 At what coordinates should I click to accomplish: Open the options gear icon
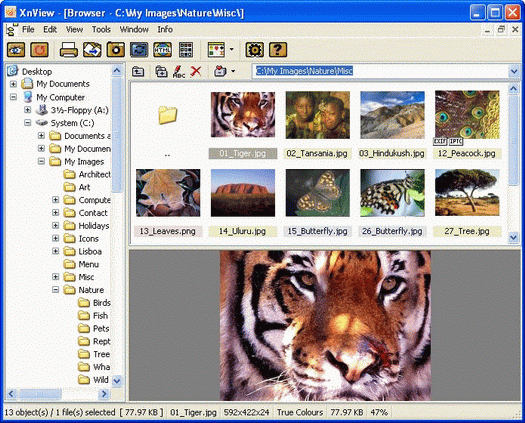(254, 50)
